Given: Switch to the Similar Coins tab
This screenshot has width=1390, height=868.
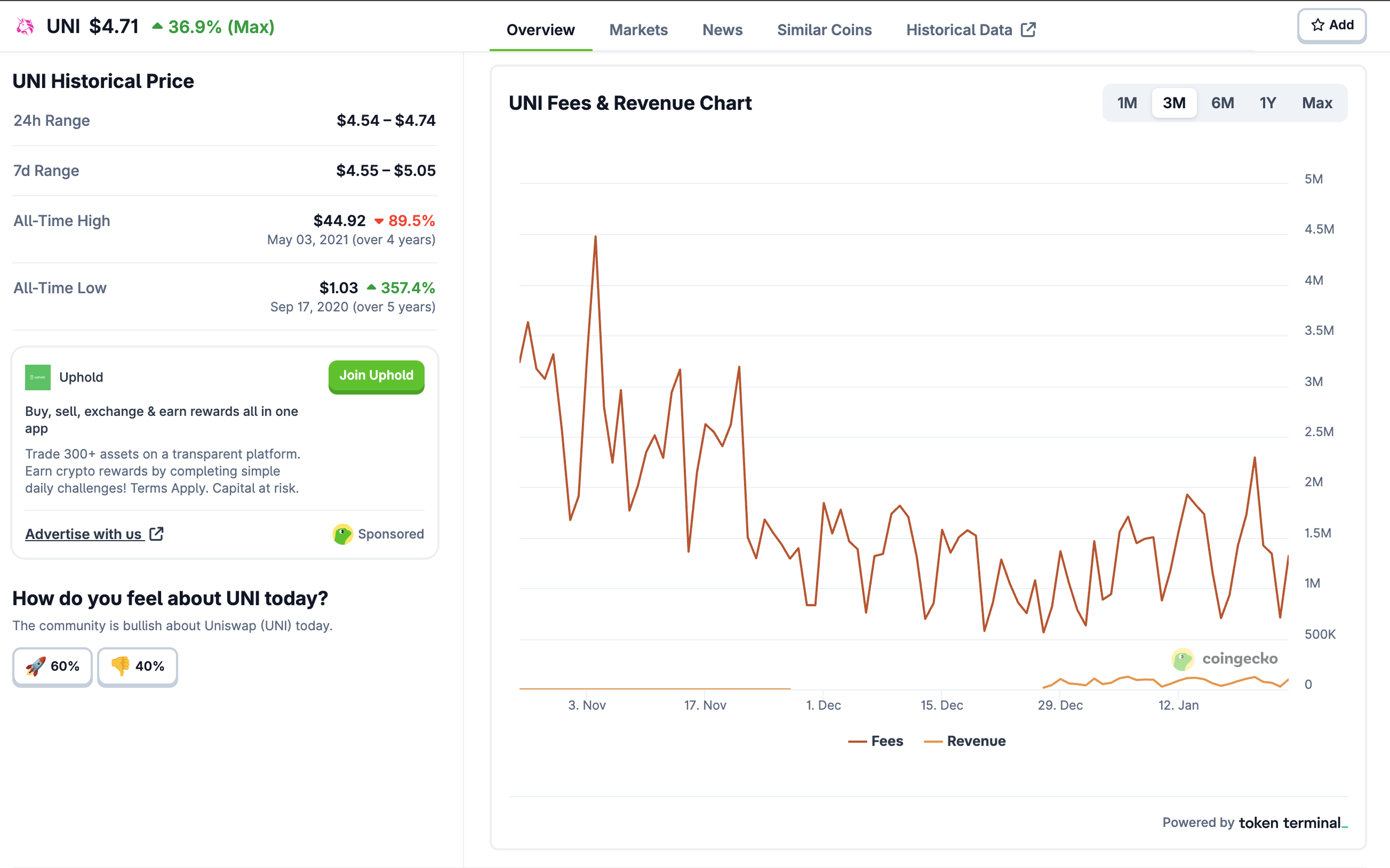Looking at the screenshot, I should [824, 30].
